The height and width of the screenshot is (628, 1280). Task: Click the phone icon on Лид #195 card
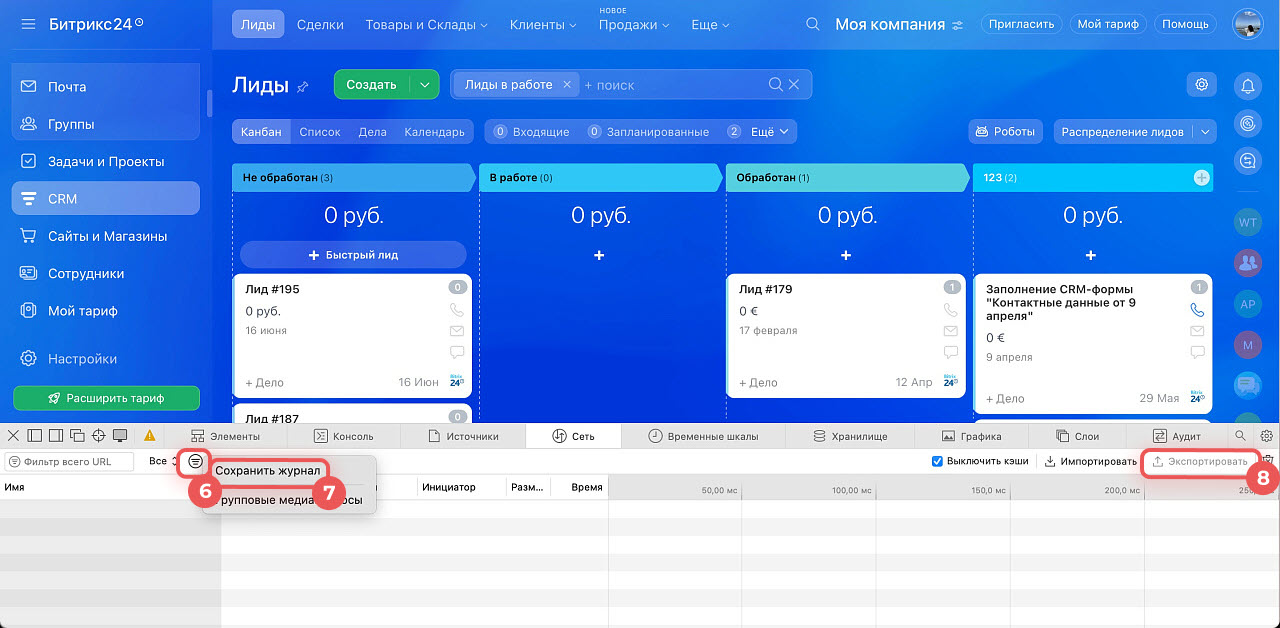(457, 310)
